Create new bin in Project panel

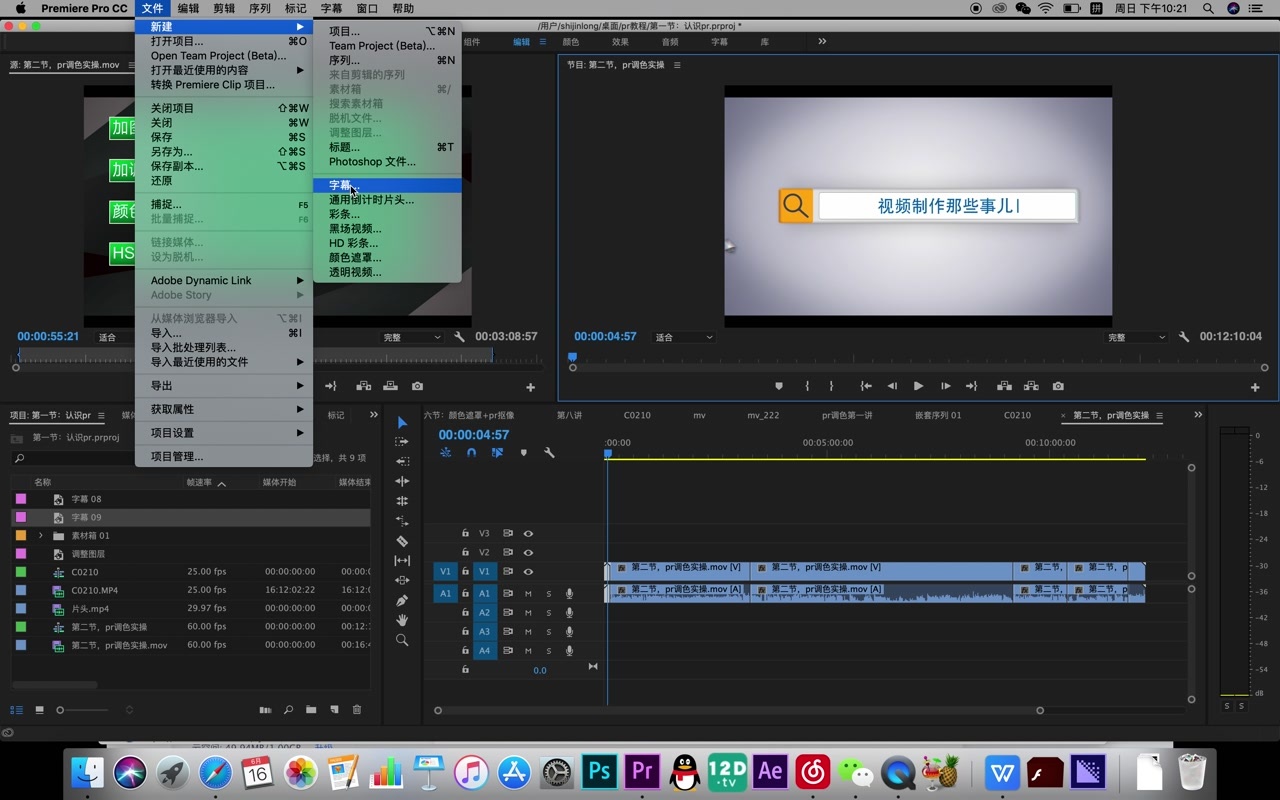(311, 710)
